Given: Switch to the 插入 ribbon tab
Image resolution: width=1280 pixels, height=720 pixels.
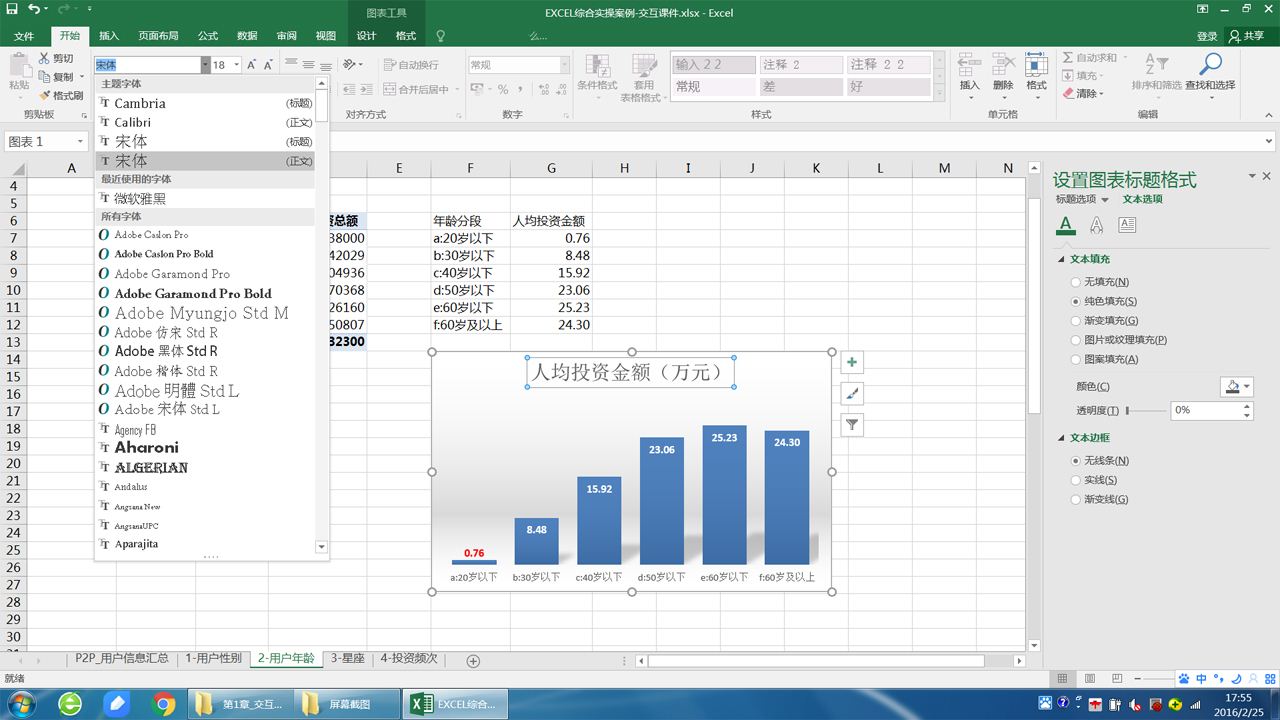Looking at the screenshot, I should click(x=109, y=36).
